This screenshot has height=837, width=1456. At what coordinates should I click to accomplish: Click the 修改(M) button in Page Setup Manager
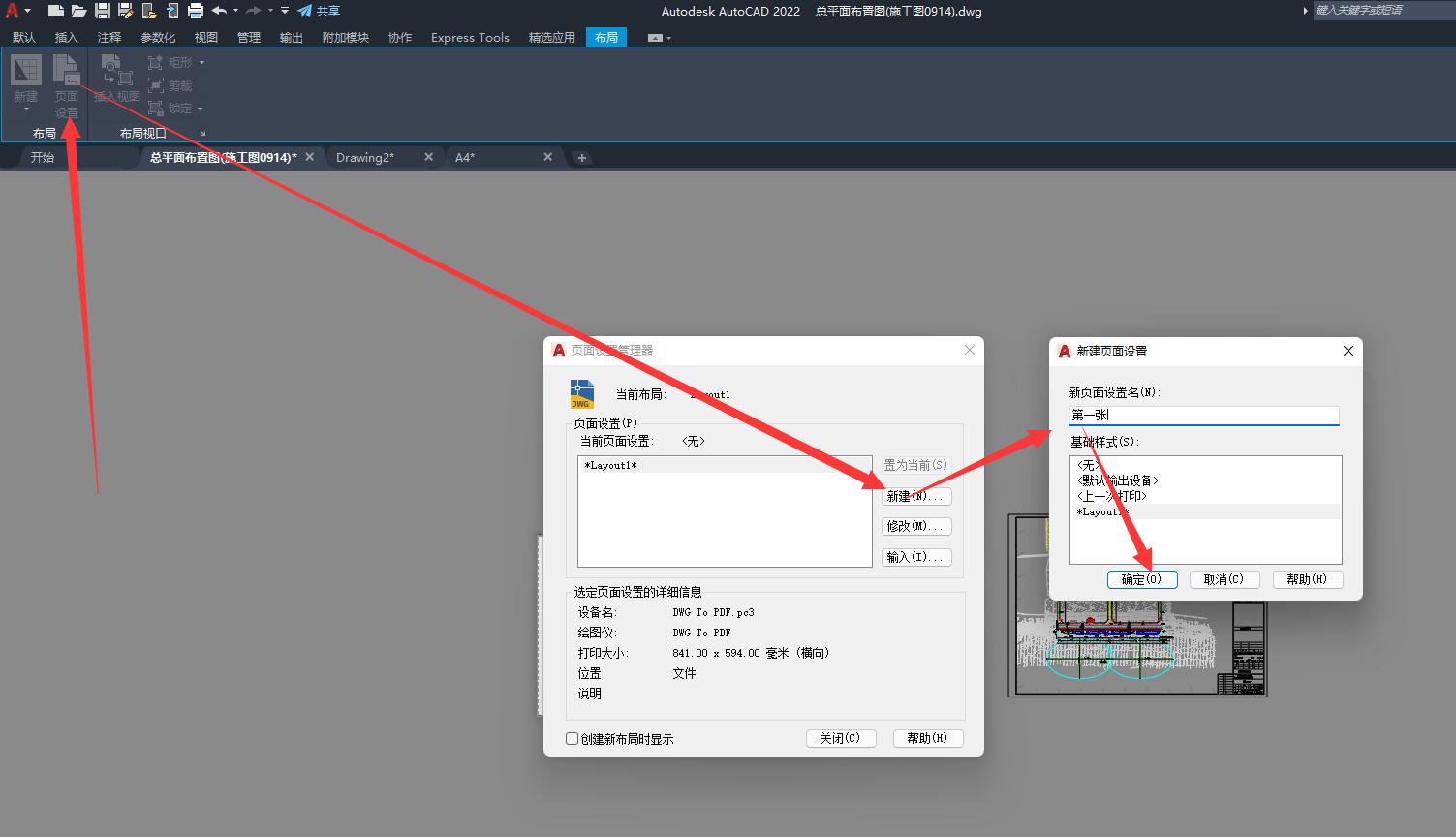(x=915, y=526)
